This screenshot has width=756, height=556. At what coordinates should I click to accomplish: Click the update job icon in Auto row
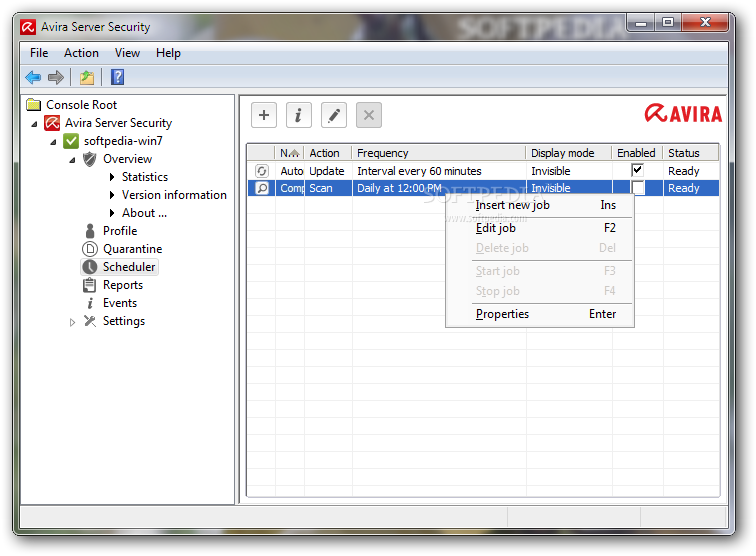coord(261,171)
